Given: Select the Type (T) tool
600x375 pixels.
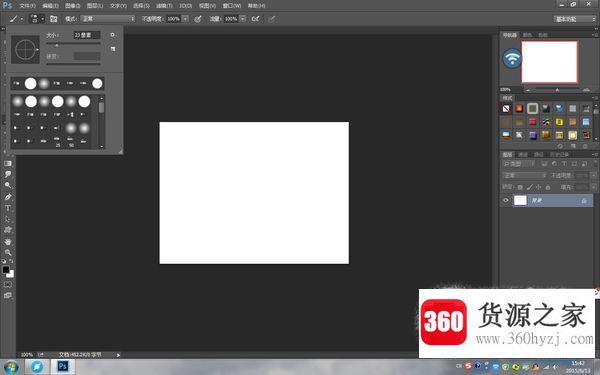Looking at the screenshot, I should pyautogui.click(x=8, y=208).
